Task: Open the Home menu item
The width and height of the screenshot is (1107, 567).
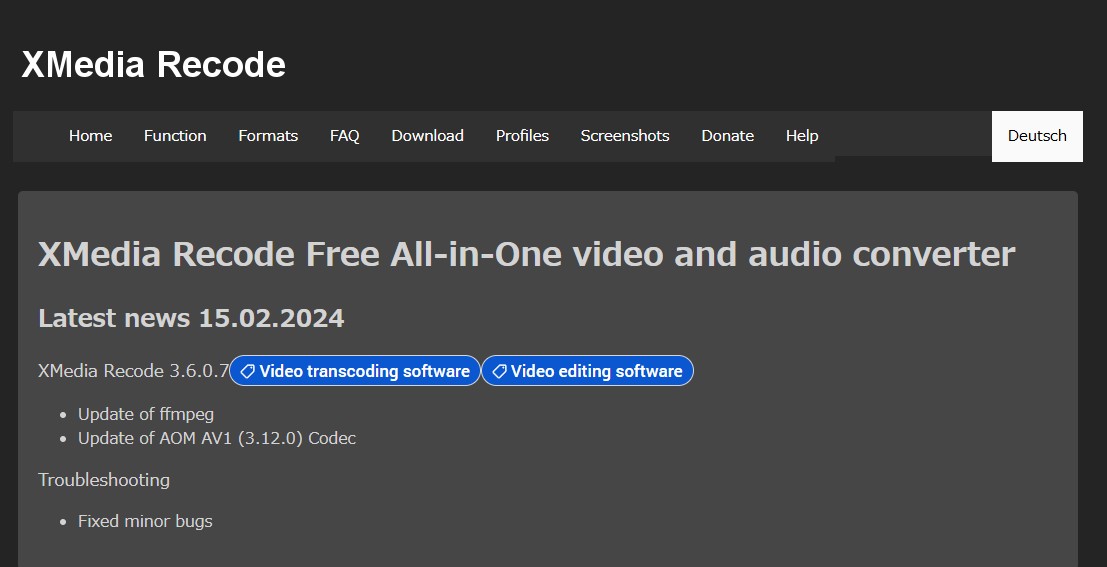Action: point(90,136)
